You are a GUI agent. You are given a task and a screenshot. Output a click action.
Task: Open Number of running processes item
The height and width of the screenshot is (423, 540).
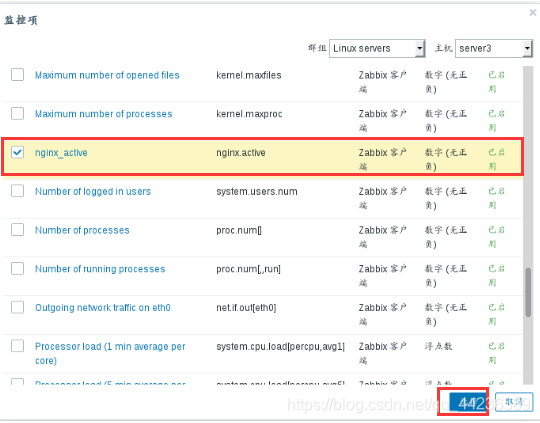100,269
